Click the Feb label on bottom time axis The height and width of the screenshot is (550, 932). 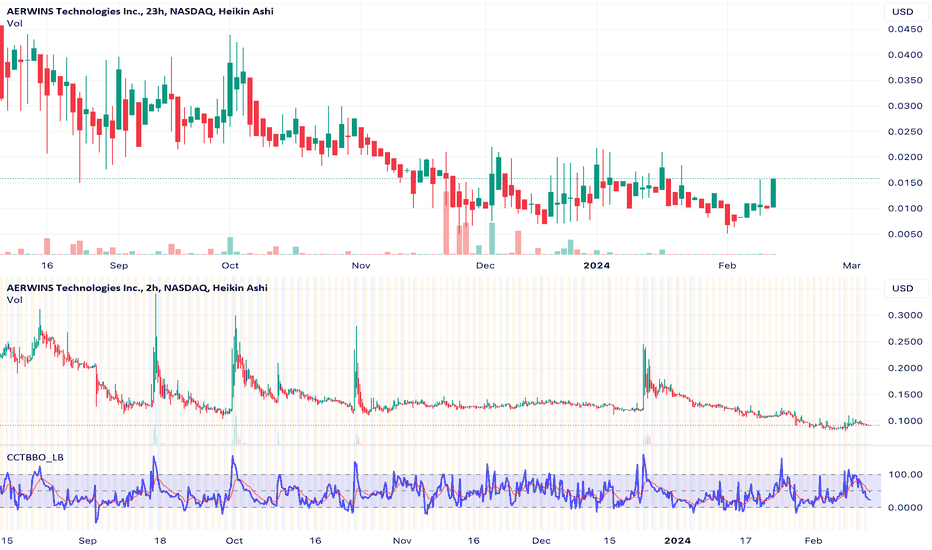click(813, 540)
